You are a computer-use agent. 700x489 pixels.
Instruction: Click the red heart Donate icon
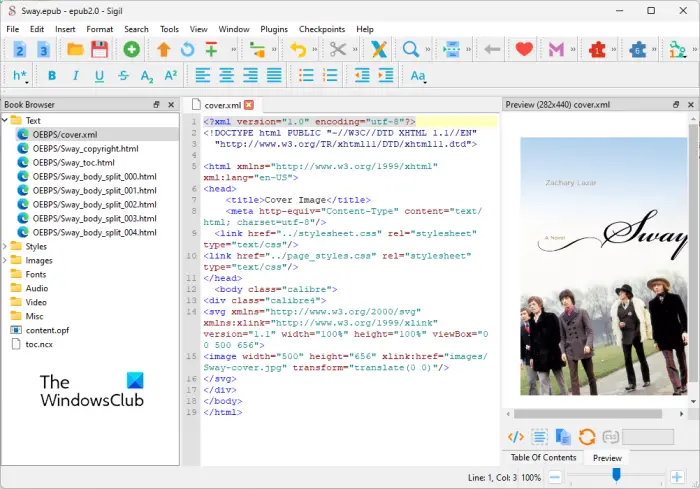click(x=524, y=49)
